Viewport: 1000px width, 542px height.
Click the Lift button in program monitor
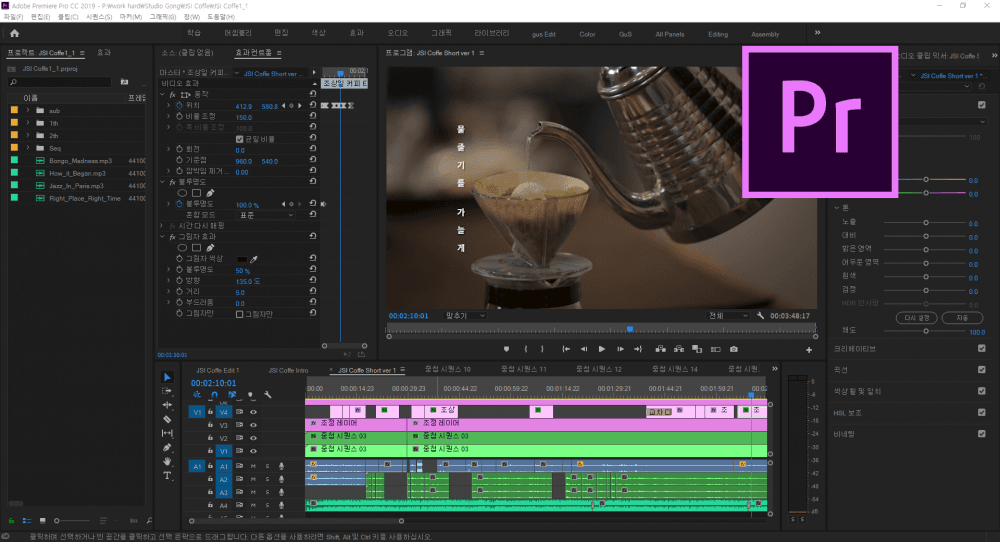[x=661, y=349]
